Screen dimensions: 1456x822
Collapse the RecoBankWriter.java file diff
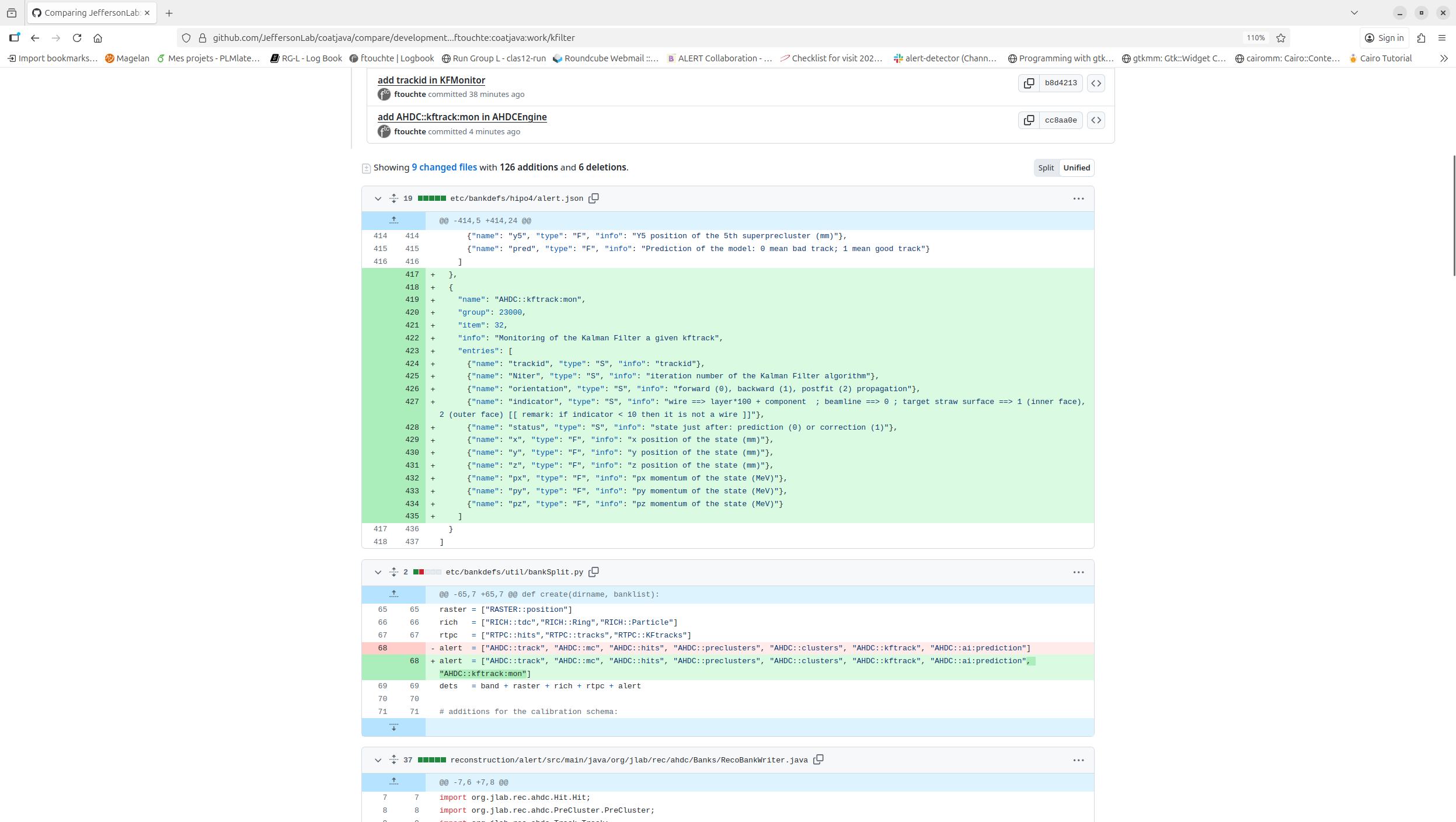point(378,760)
